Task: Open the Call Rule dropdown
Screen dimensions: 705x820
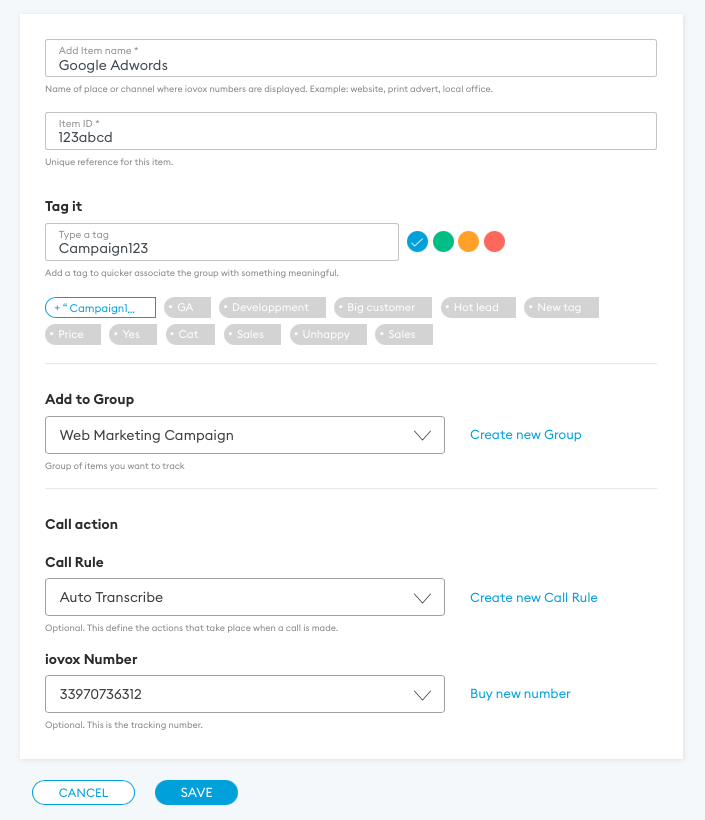Action: coord(245,597)
